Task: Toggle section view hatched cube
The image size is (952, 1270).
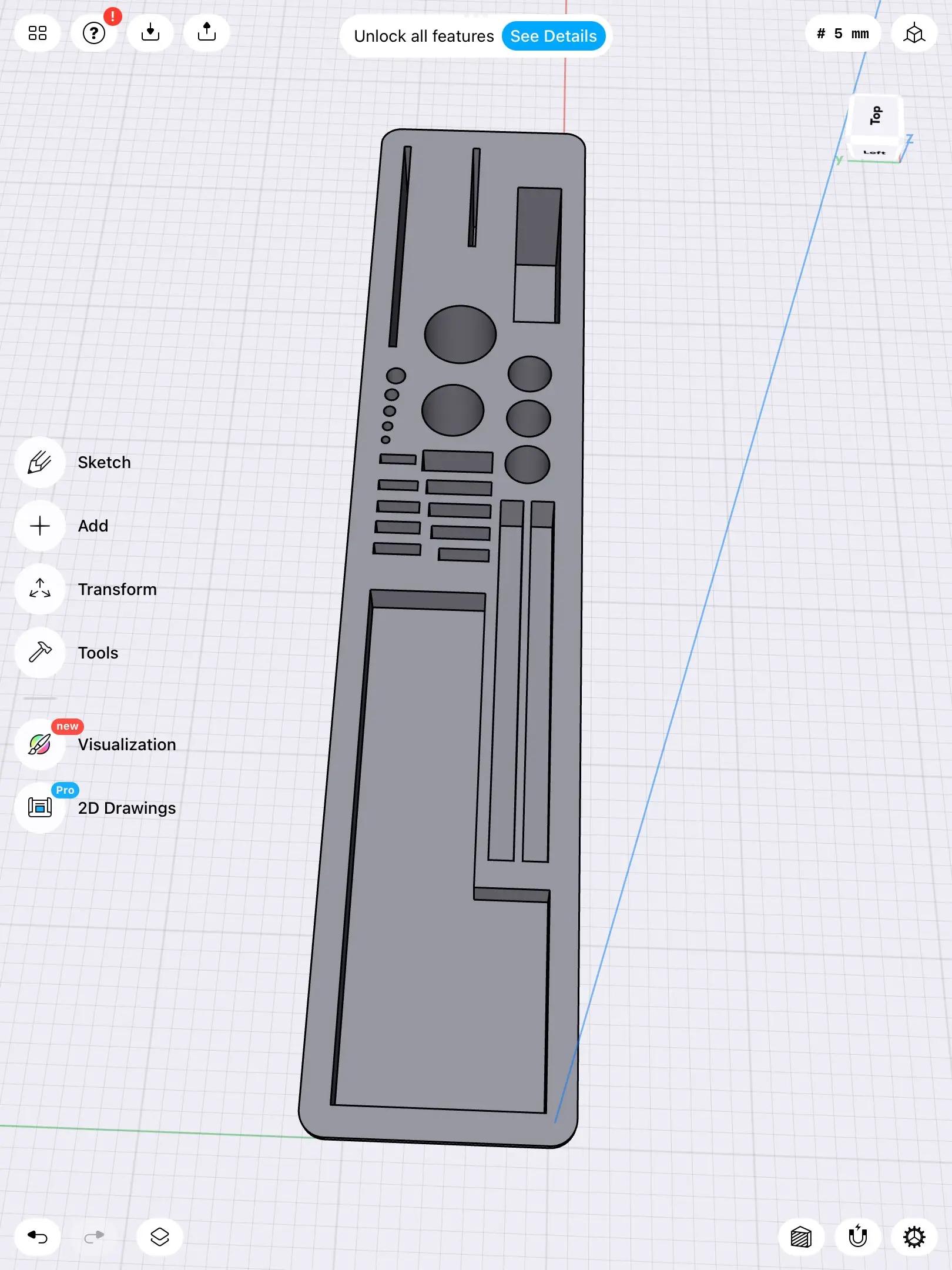Action: point(801,1237)
